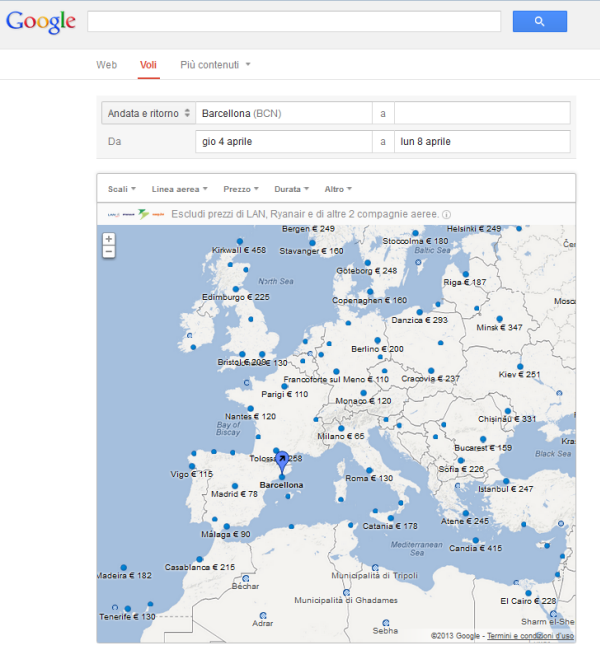Click the lun 8 aprile return date field
The width and height of the screenshot is (600, 648).
pos(482,141)
